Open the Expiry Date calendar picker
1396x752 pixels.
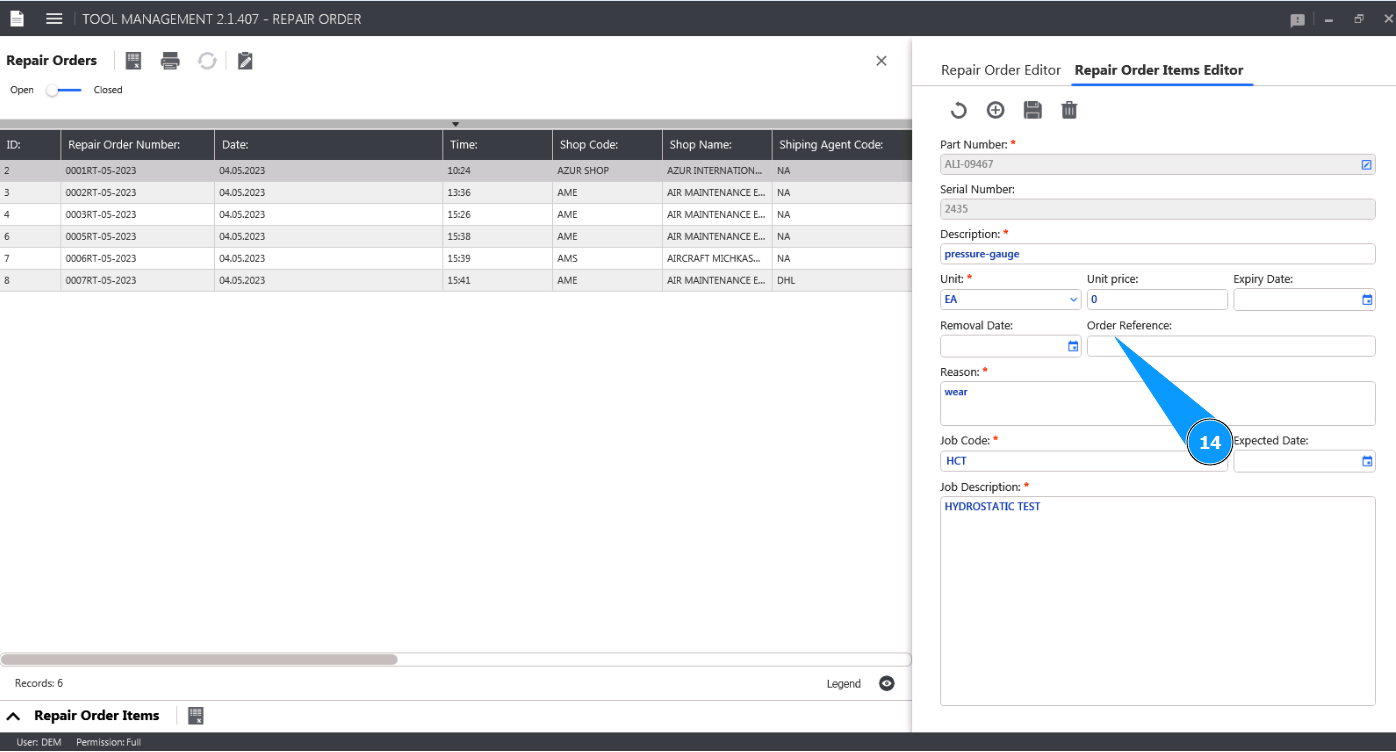(x=1367, y=300)
